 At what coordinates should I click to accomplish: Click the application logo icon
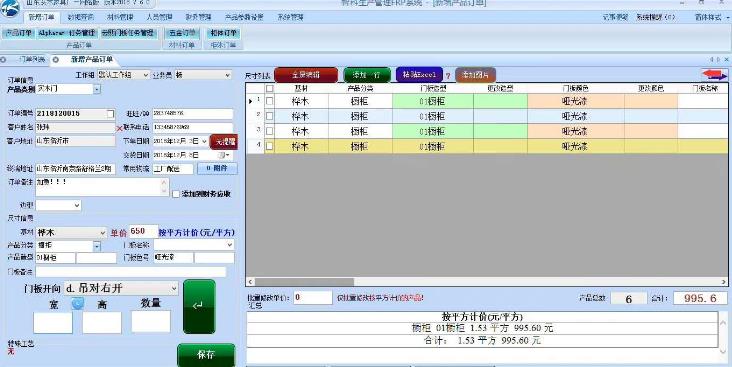click(10, 8)
